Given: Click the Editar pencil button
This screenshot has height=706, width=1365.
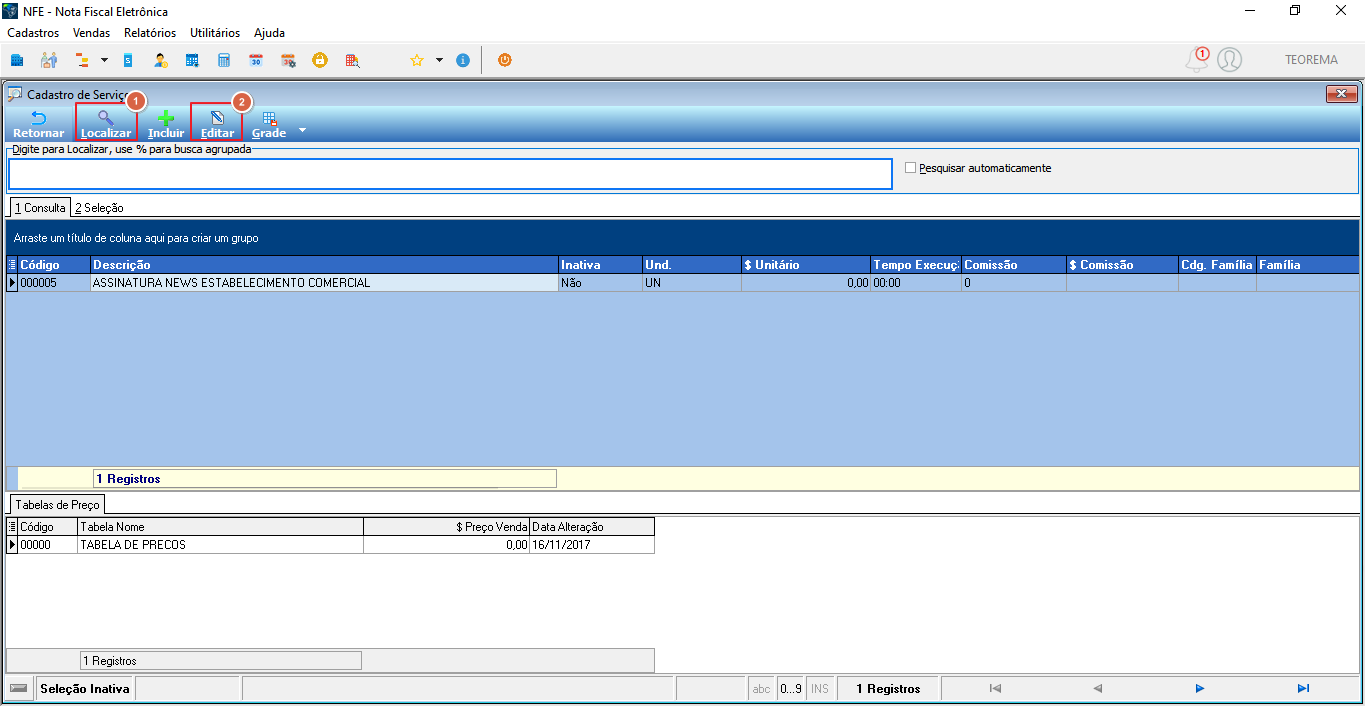Looking at the screenshot, I should [217, 124].
